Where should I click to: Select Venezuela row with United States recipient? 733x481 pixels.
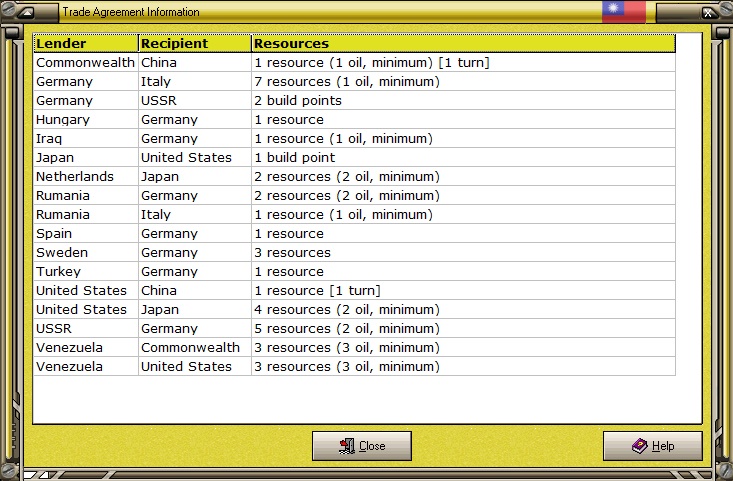point(354,366)
